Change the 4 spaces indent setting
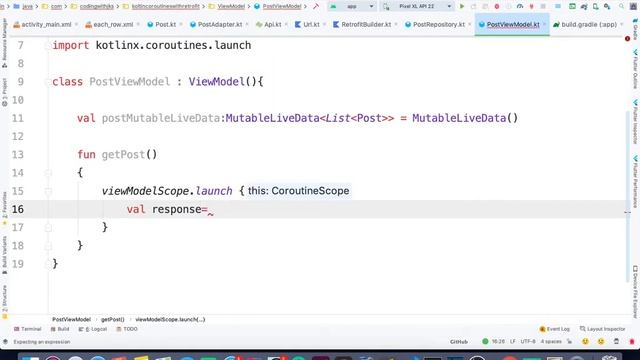The height and width of the screenshot is (360, 640). click(x=551, y=342)
